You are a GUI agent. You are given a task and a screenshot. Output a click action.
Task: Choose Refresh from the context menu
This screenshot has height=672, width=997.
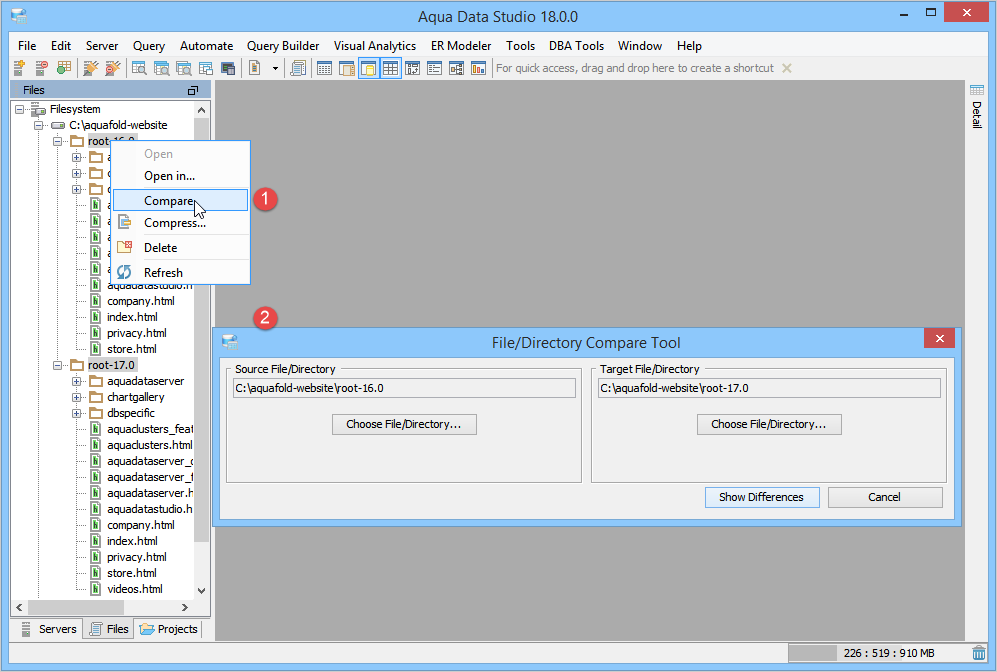(181, 273)
